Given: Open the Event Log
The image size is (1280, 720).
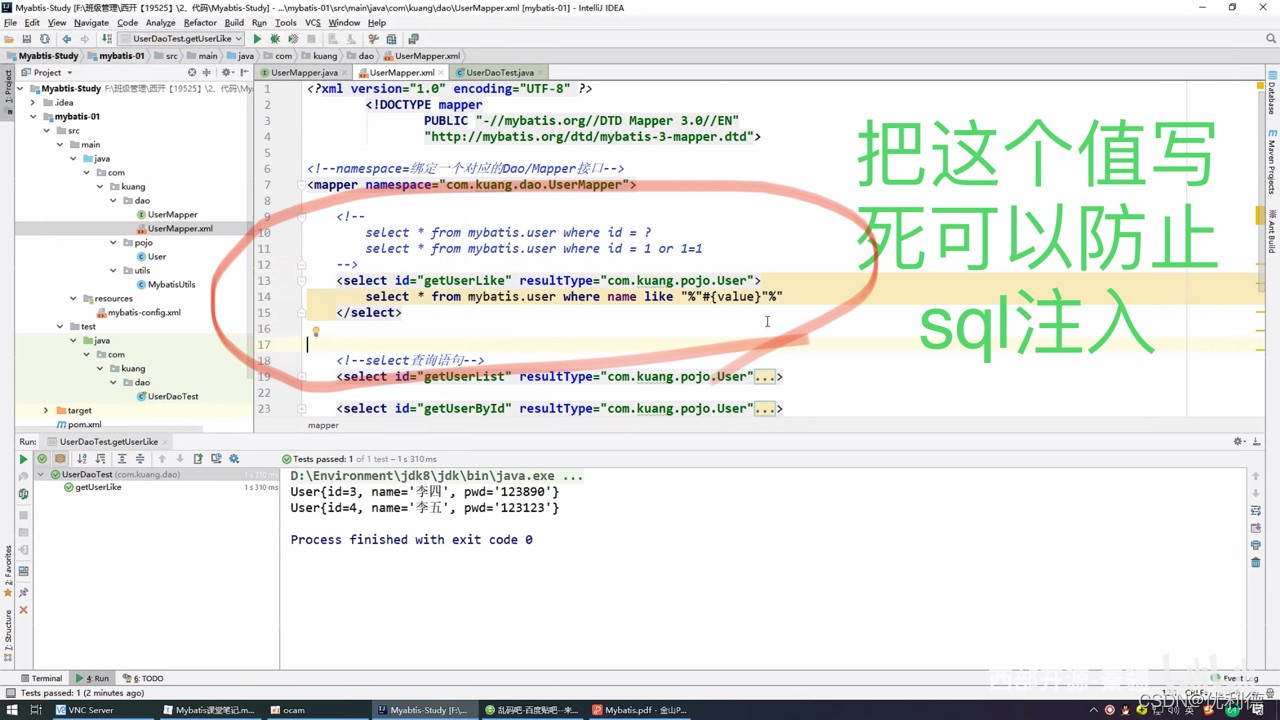Looking at the screenshot, I should (1234, 678).
